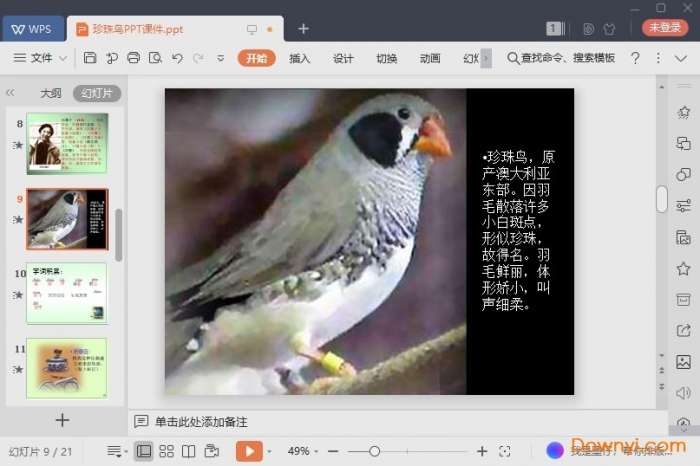Viewport: 700px width, 466px height.
Task: Start slideshow with orange play button
Action: tap(249, 451)
